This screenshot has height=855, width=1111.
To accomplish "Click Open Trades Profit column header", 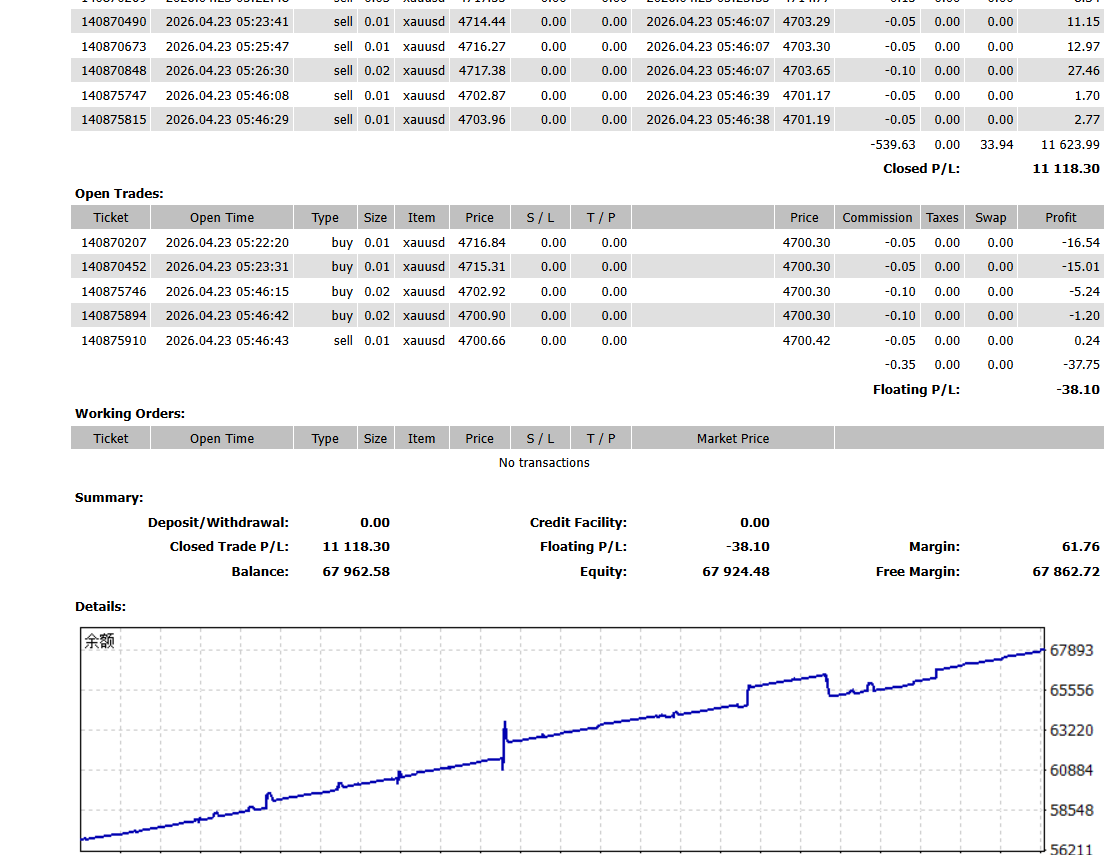I will (1060, 218).
